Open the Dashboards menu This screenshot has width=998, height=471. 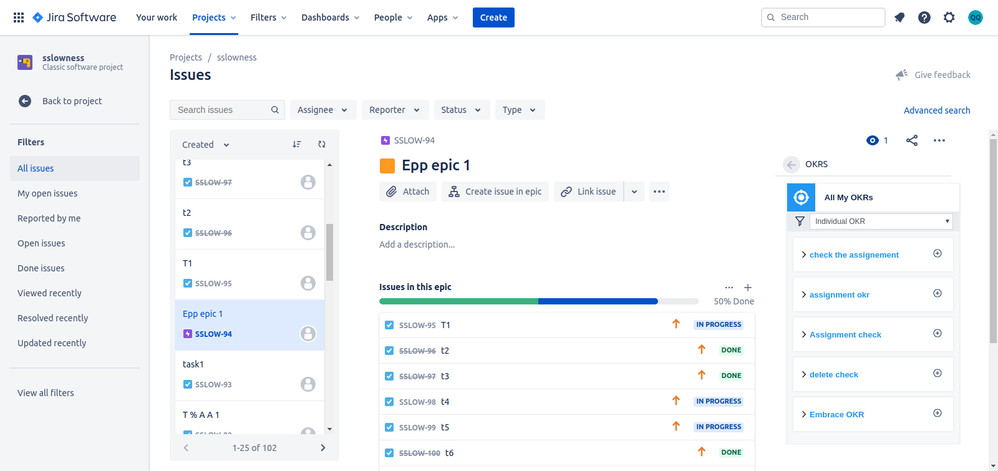[x=330, y=18]
